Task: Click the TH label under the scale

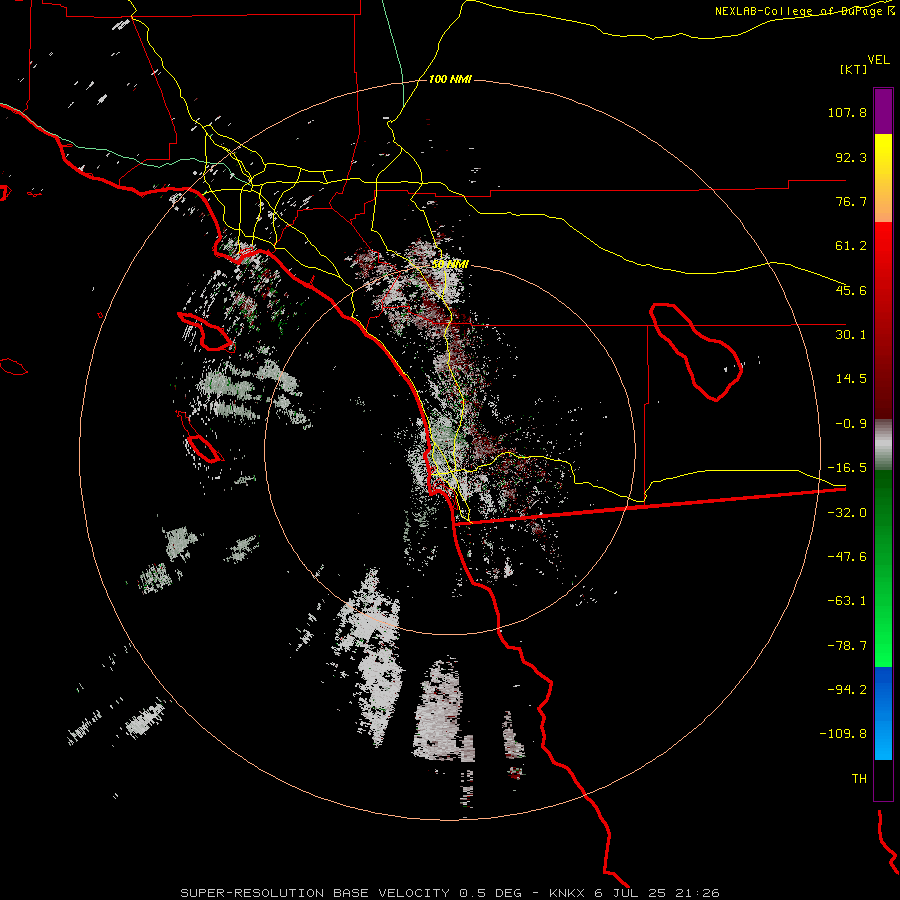Action: [x=859, y=779]
